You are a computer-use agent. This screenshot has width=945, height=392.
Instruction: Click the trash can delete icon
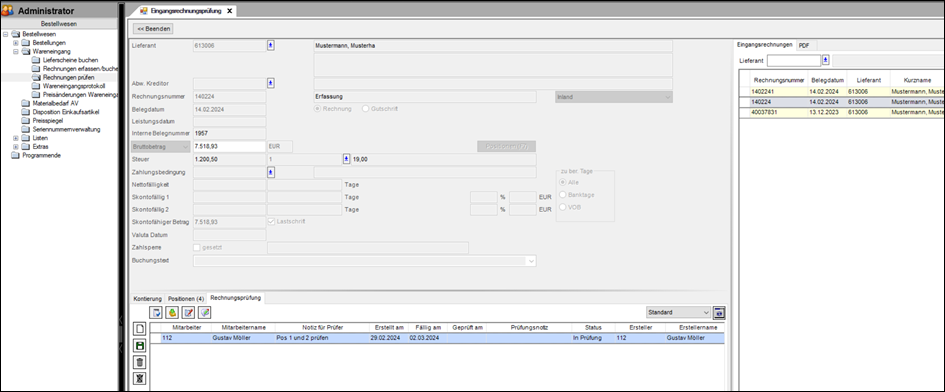pos(140,362)
